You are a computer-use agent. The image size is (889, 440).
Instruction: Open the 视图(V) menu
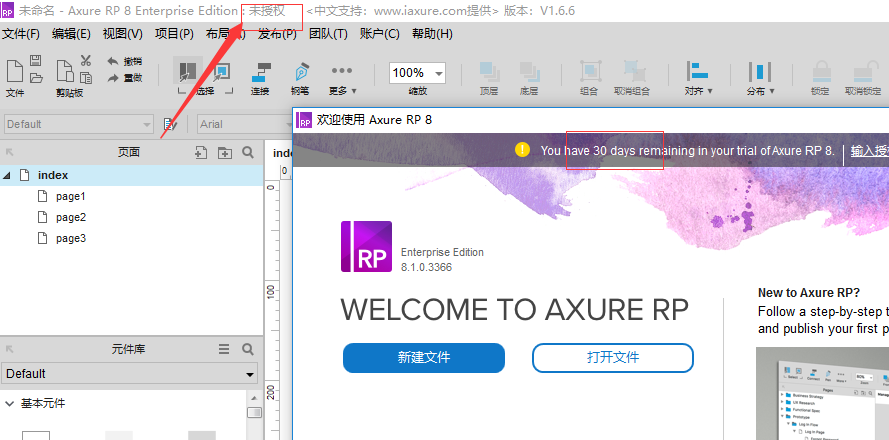(x=122, y=34)
